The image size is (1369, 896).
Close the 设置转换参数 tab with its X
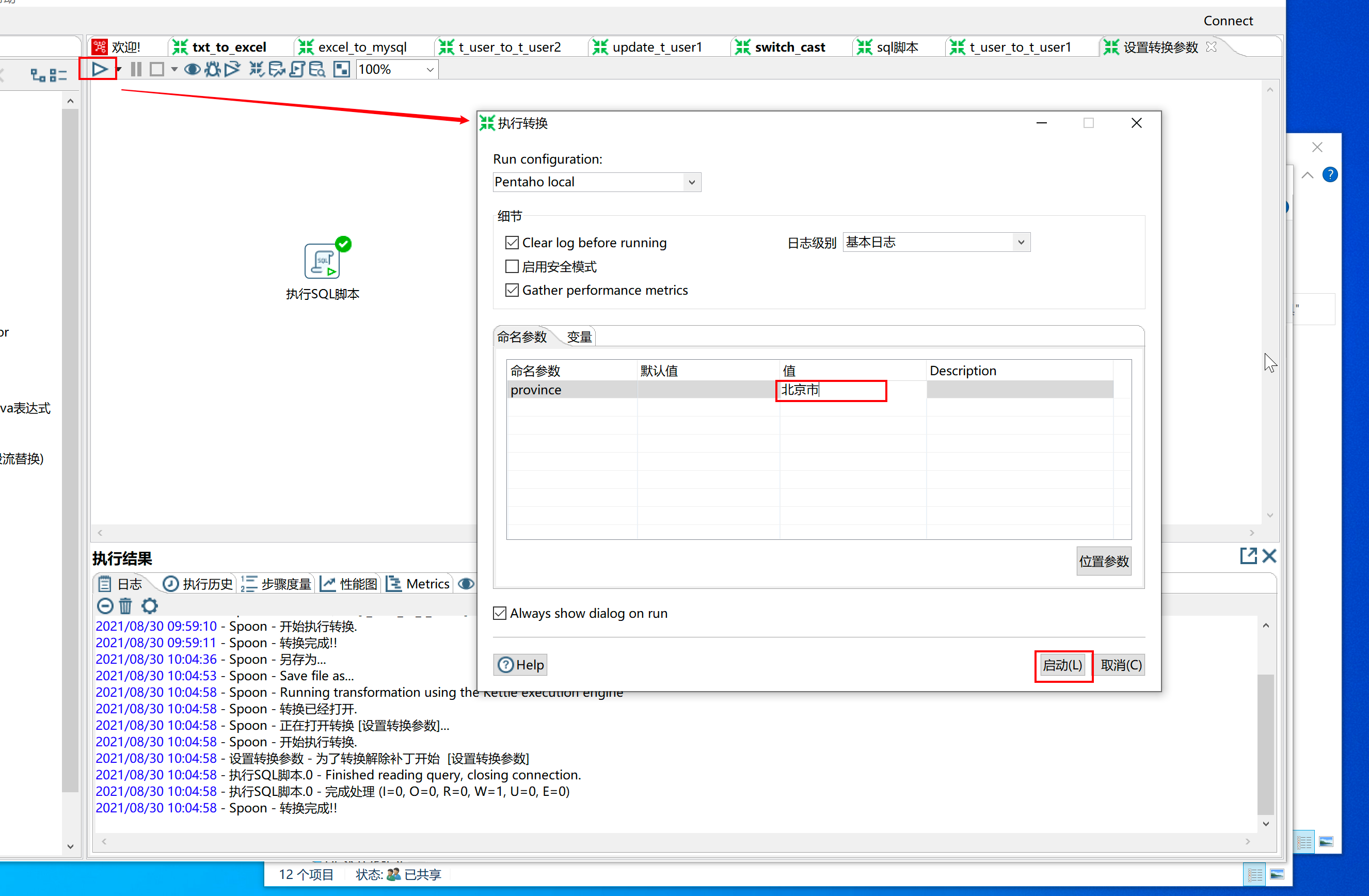pyautogui.click(x=1211, y=46)
